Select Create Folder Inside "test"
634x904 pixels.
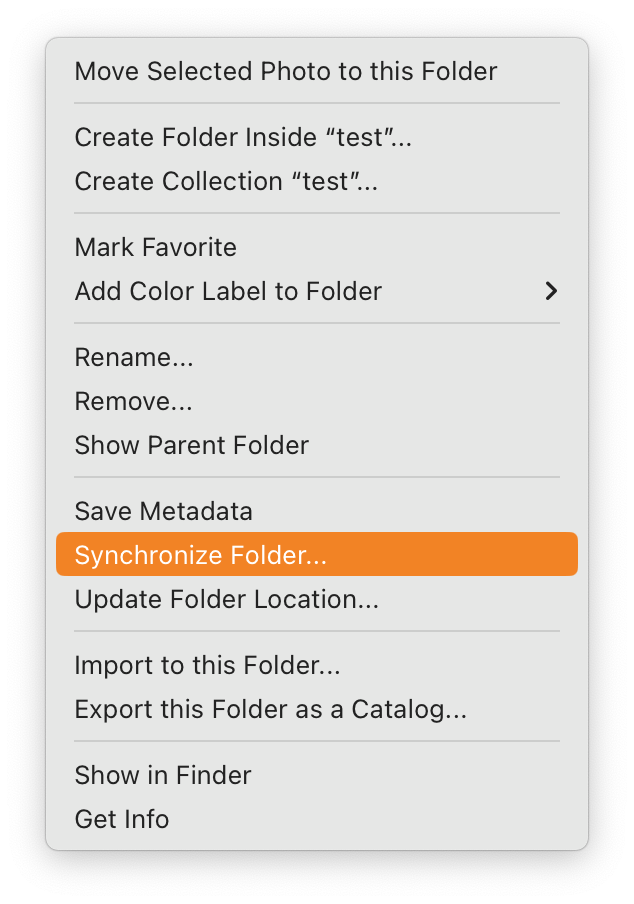coord(243,138)
